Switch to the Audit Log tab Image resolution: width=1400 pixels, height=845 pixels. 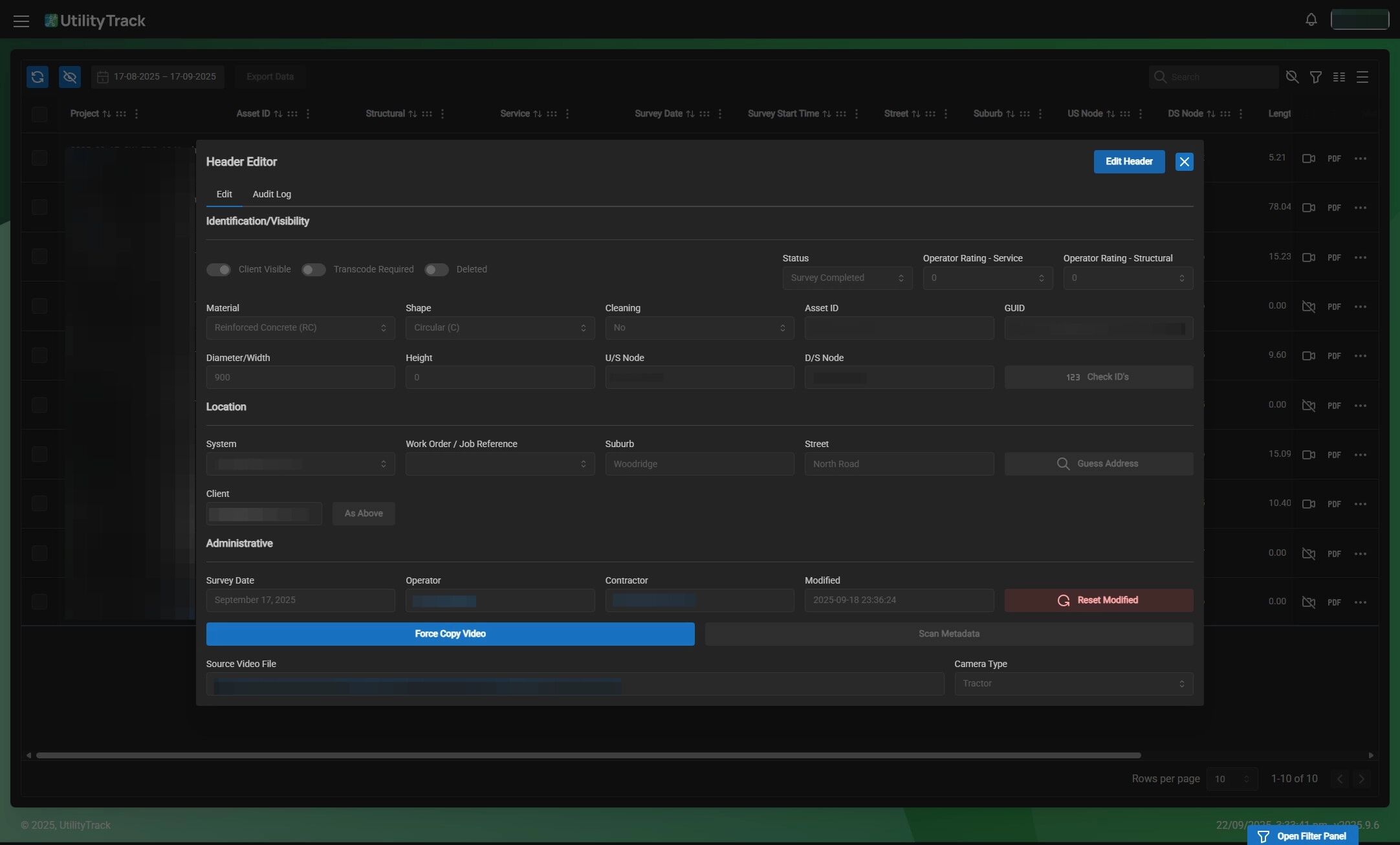coord(272,194)
